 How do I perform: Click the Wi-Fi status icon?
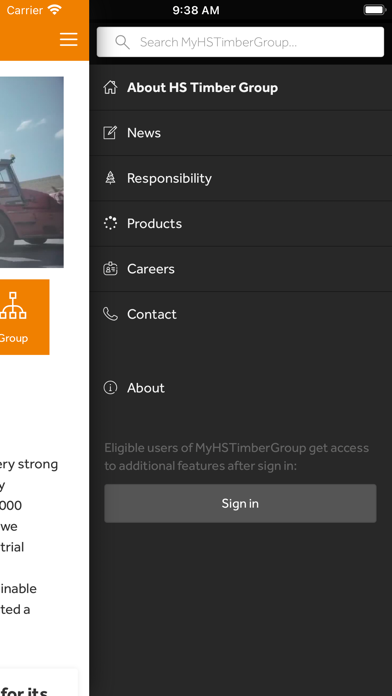click(x=55, y=10)
